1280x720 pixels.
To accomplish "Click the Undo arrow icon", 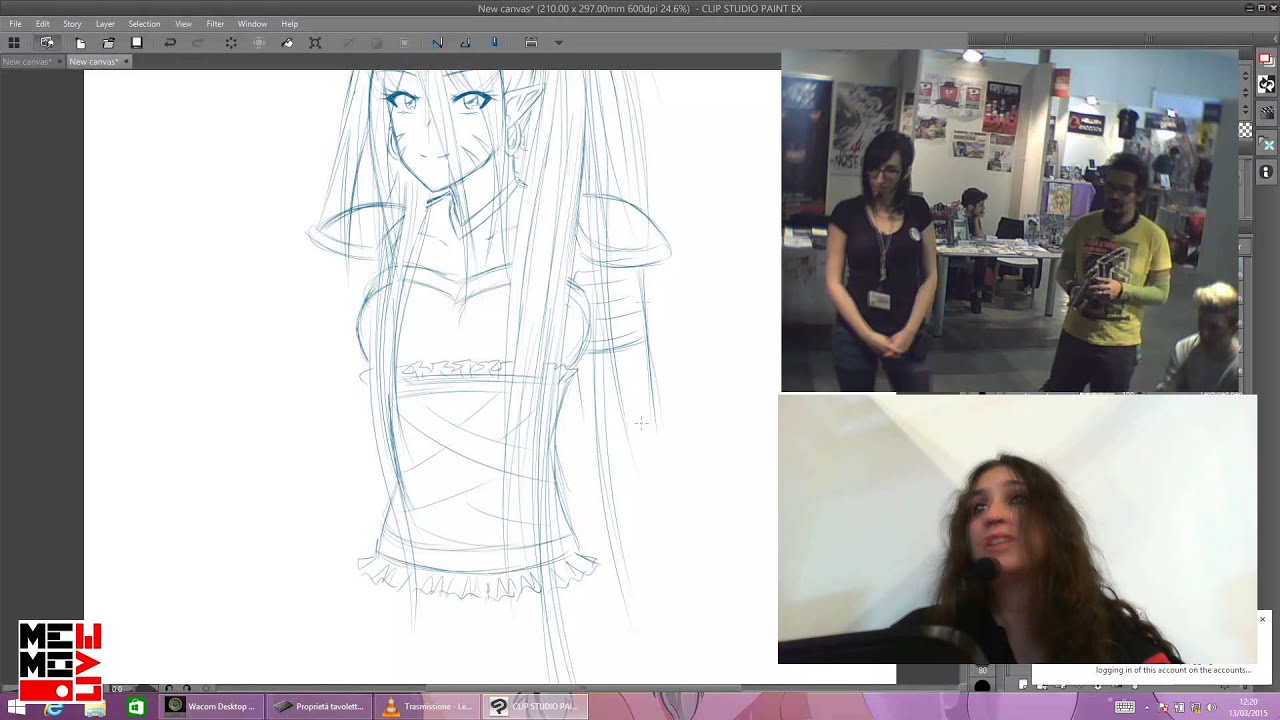I will pos(170,43).
